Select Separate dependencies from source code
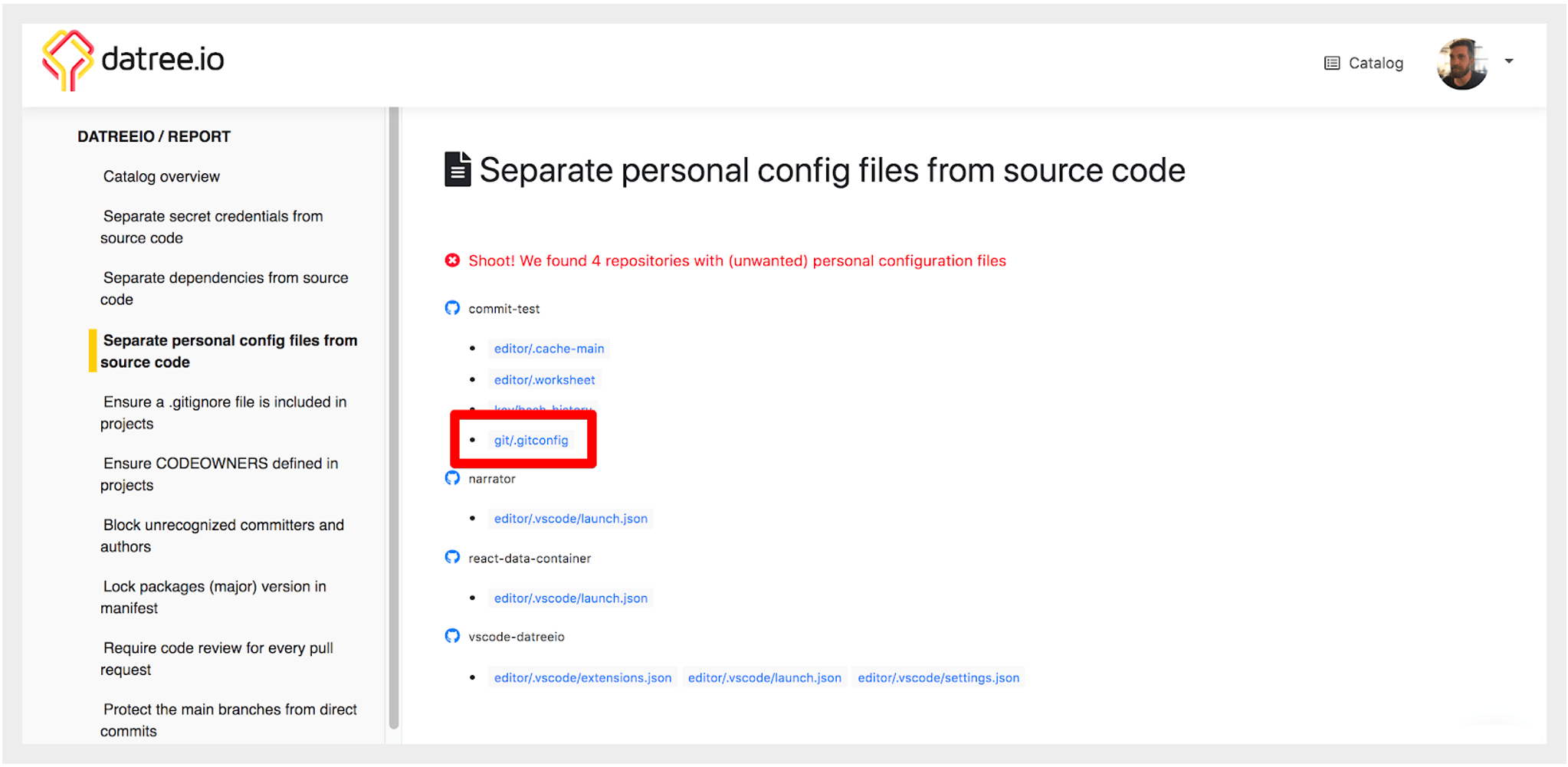Viewport: 1568px width, 767px height. point(224,289)
